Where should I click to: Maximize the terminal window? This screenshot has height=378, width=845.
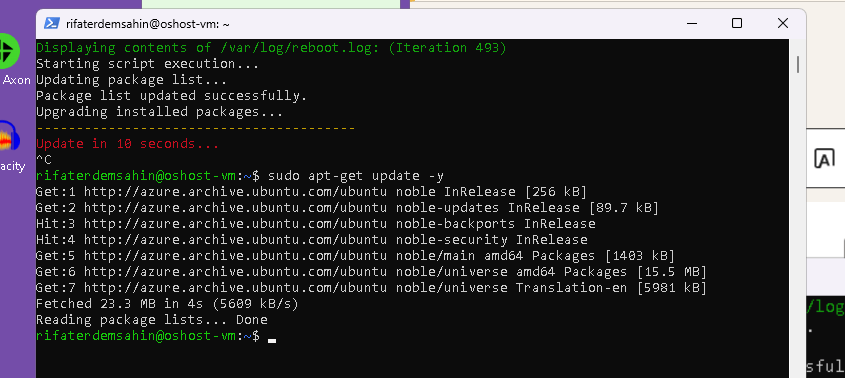click(737, 23)
